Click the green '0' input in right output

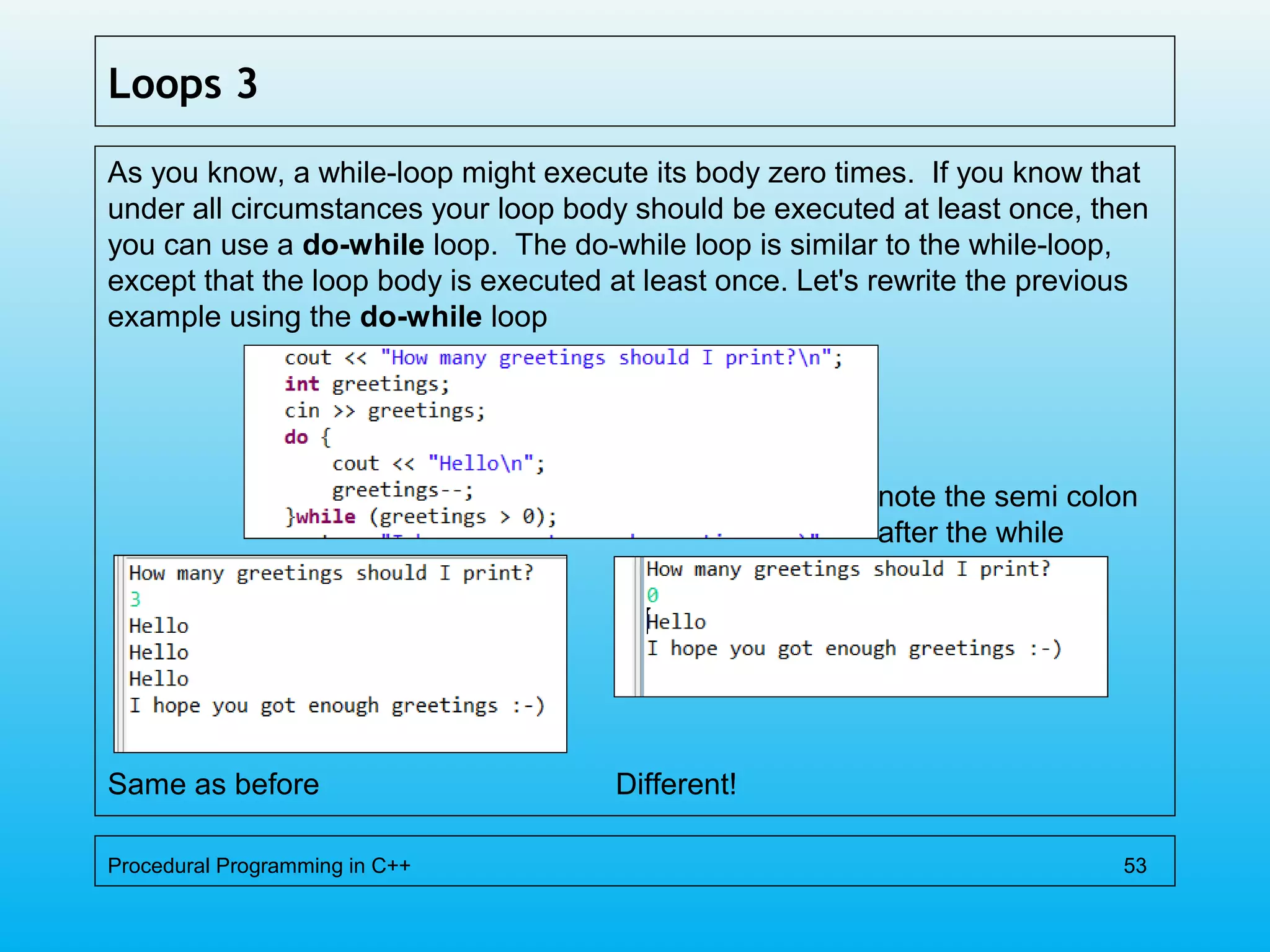click(x=652, y=595)
